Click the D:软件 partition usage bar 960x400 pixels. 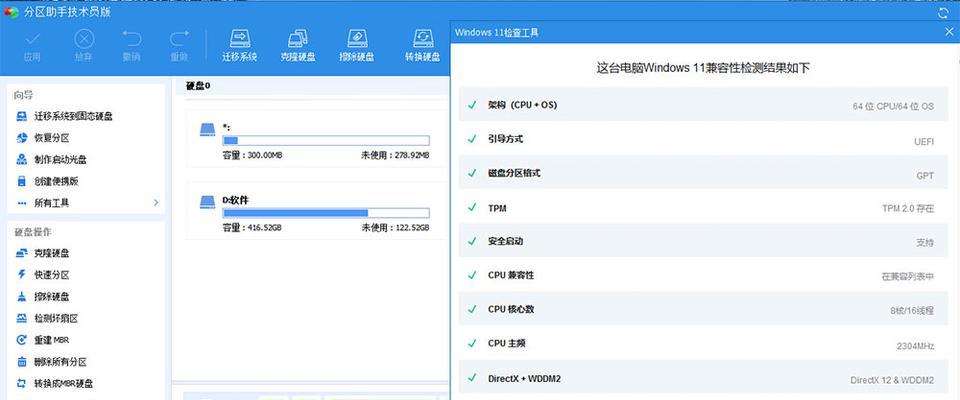[326, 213]
